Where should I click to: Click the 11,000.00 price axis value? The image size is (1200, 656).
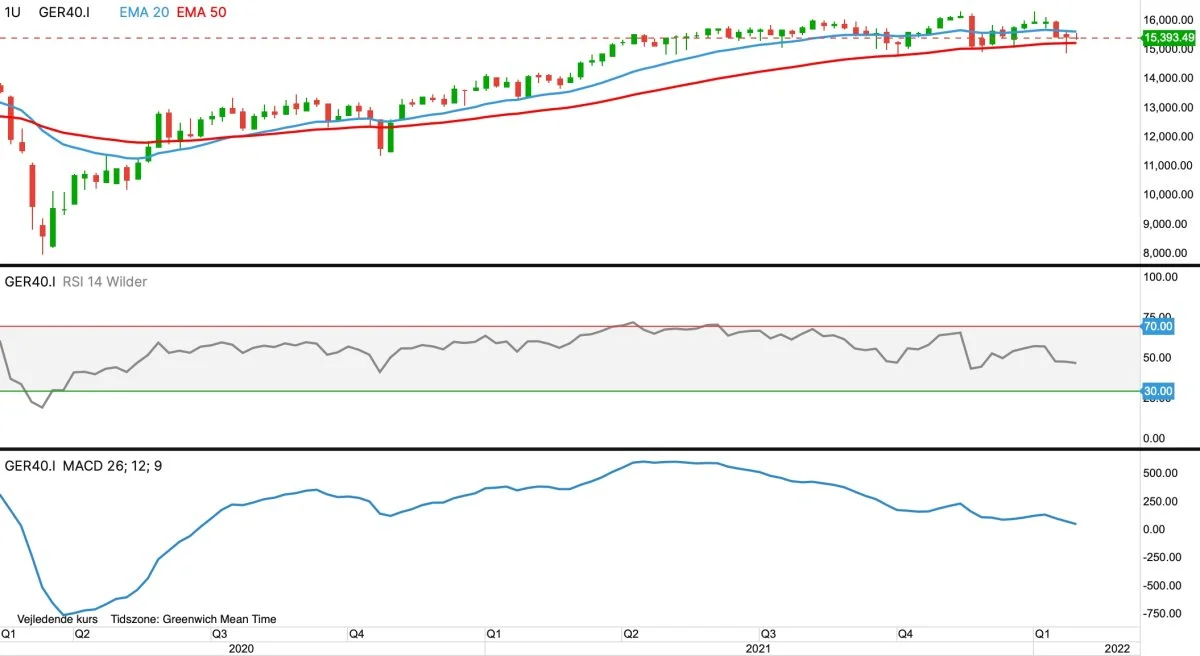click(x=1170, y=166)
